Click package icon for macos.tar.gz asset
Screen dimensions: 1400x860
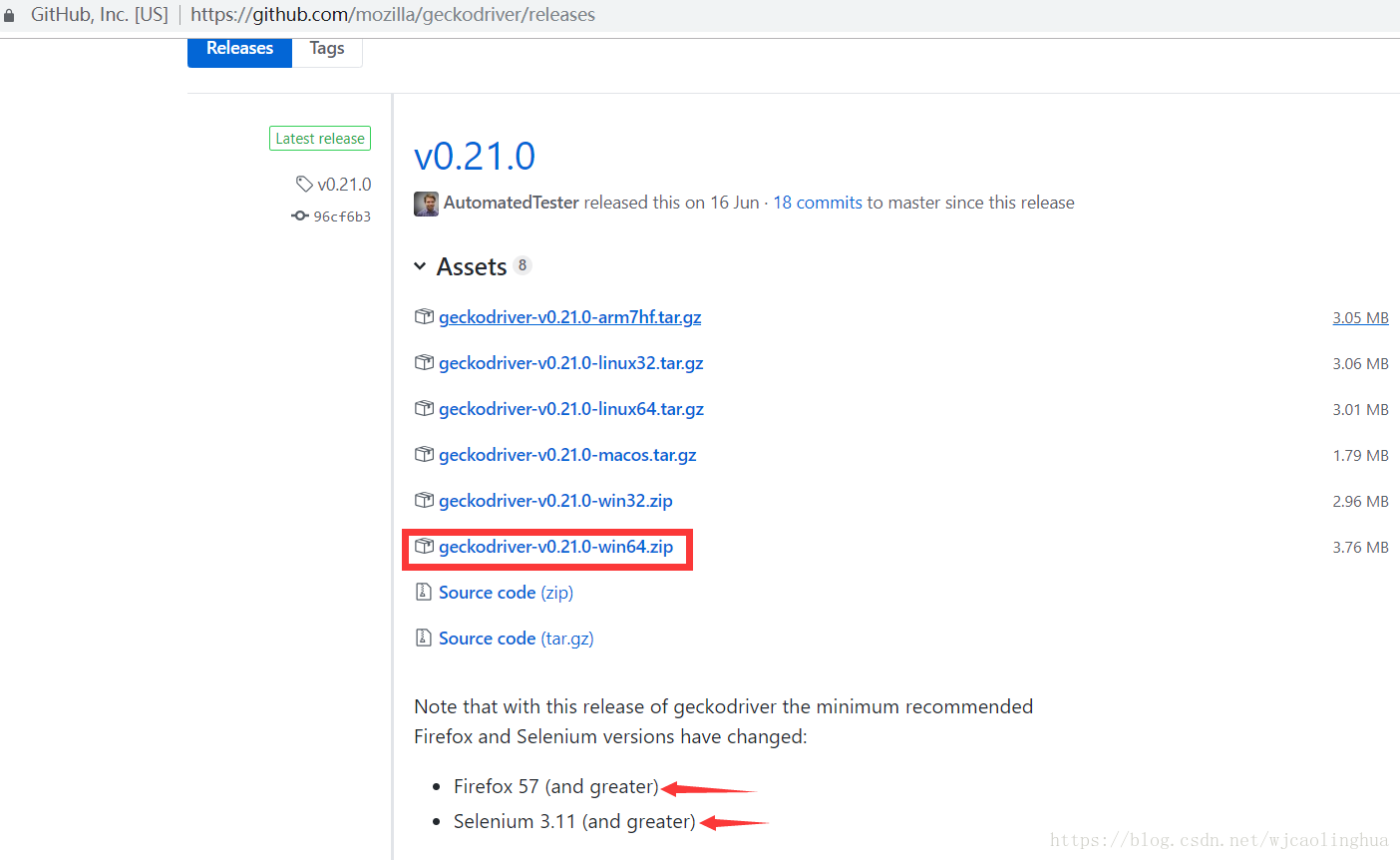pyautogui.click(x=424, y=454)
